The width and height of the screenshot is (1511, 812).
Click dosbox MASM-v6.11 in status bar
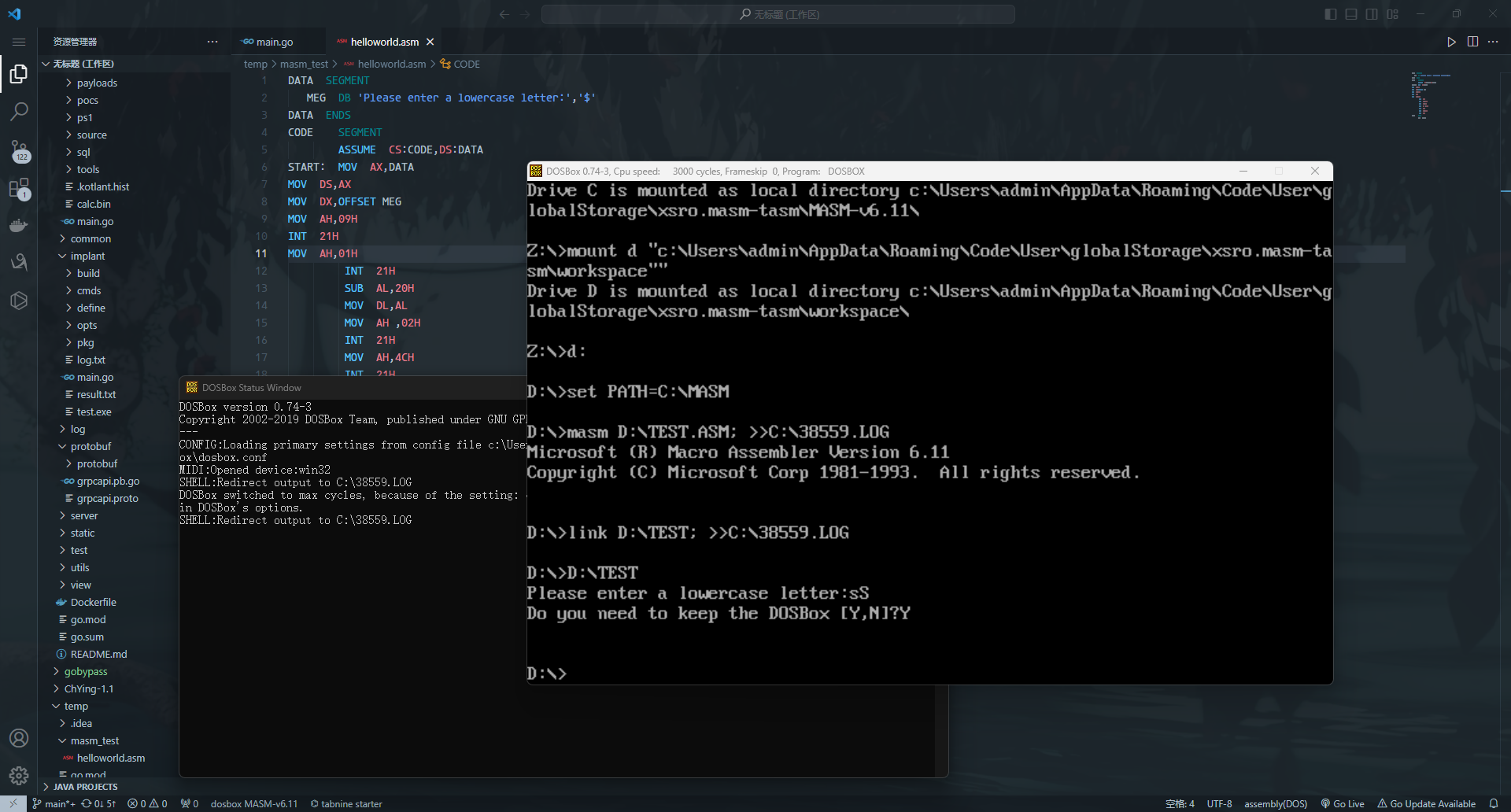(x=254, y=803)
